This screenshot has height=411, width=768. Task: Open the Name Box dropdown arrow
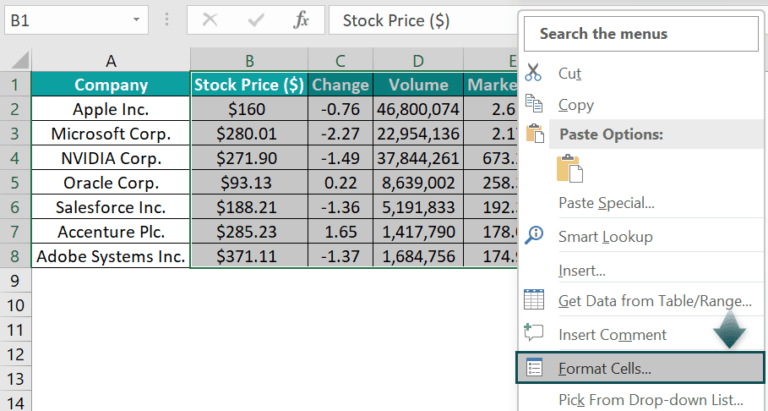136,20
